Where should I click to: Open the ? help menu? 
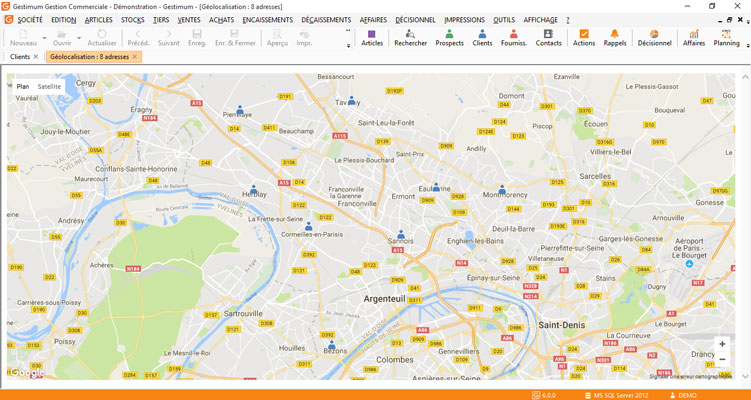pyautogui.click(x=568, y=20)
